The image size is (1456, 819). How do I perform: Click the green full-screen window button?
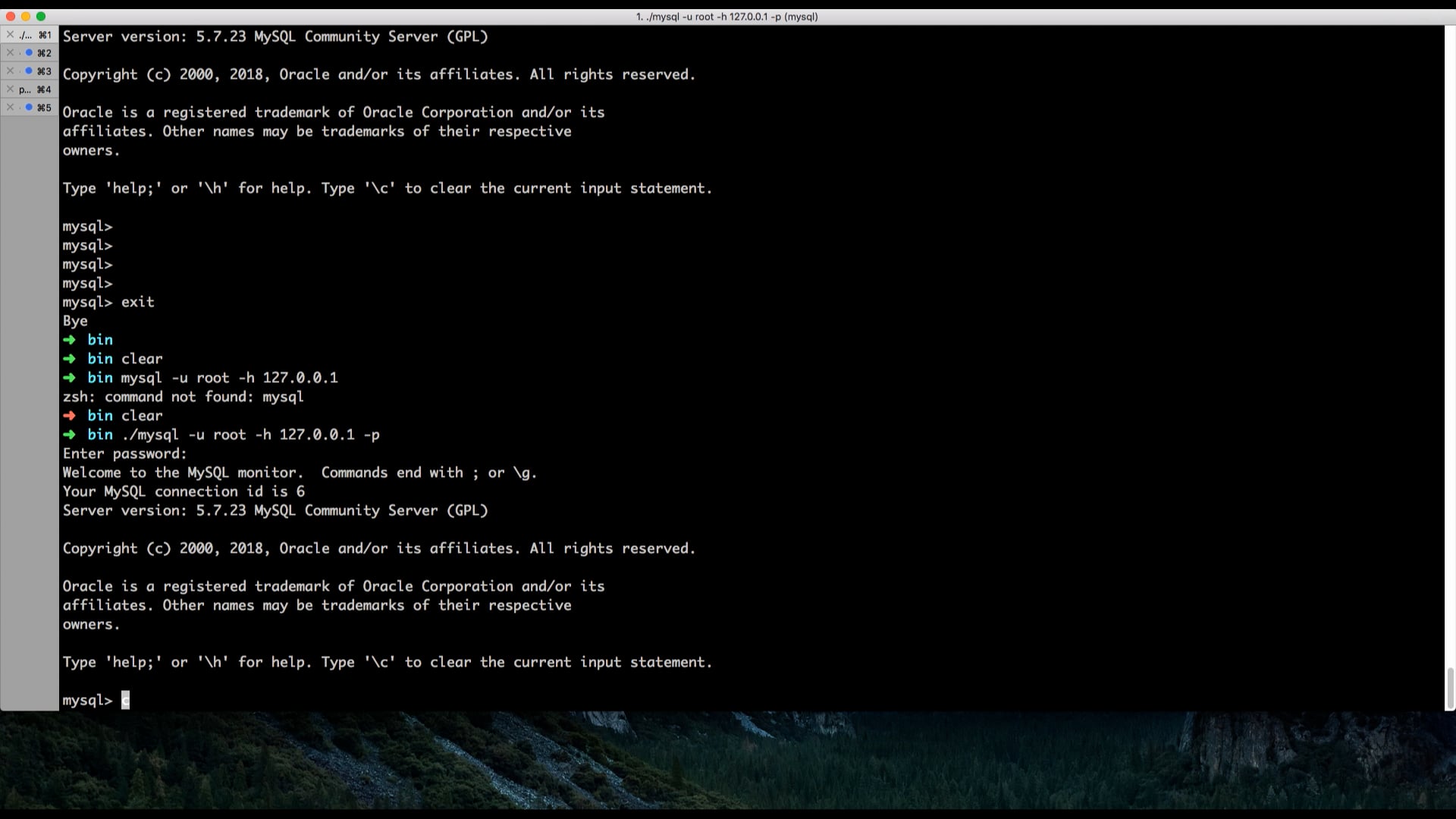point(41,16)
